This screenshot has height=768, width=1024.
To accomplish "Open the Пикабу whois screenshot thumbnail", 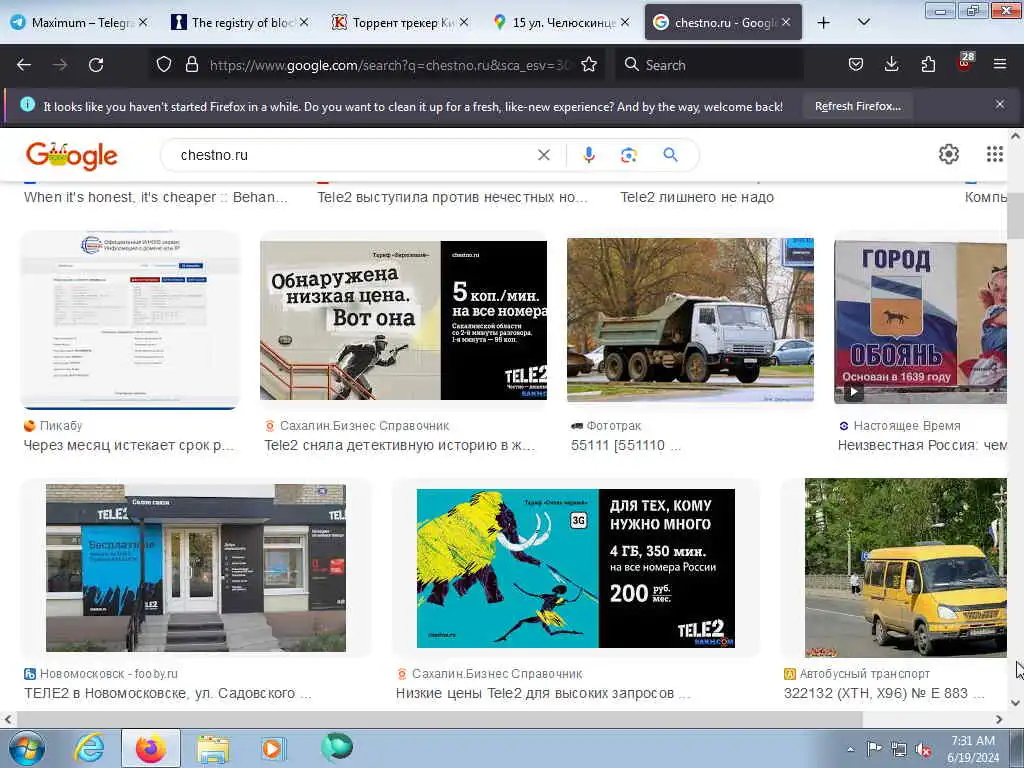I will [131, 320].
